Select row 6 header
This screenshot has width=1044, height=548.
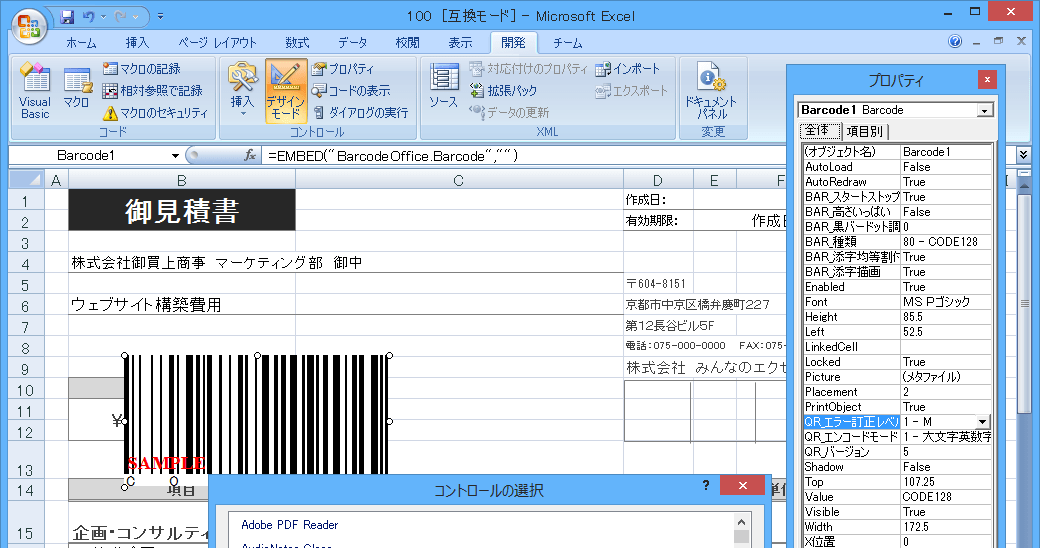[26, 306]
